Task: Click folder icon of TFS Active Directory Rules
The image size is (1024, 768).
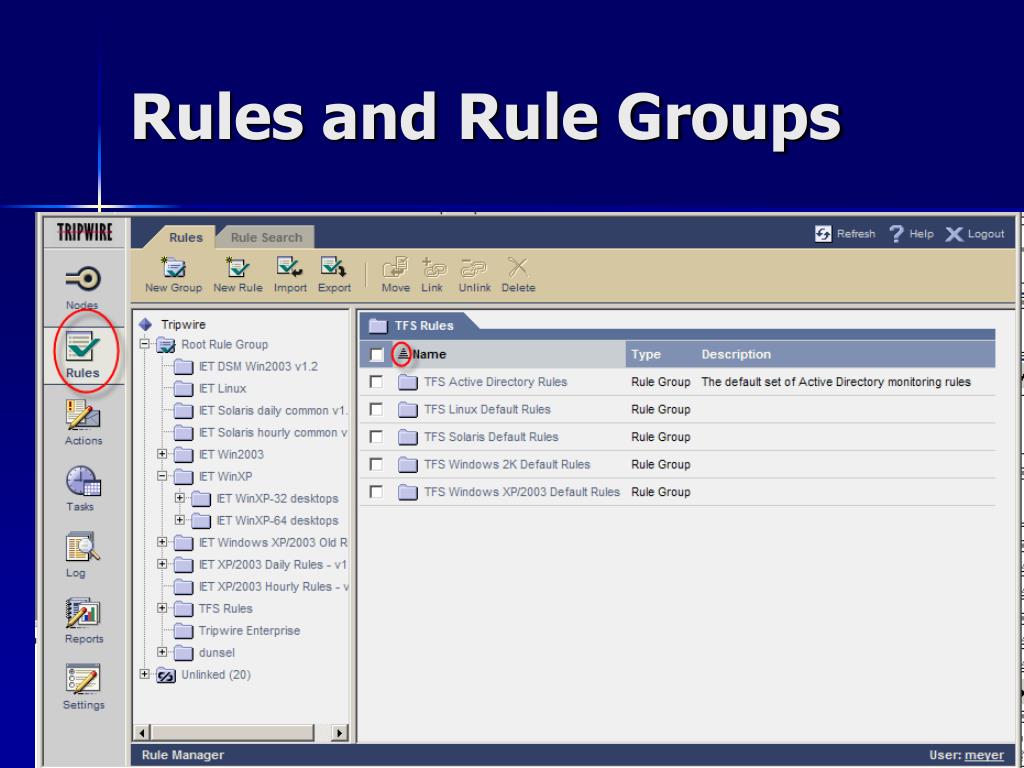Action: click(408, 382)
